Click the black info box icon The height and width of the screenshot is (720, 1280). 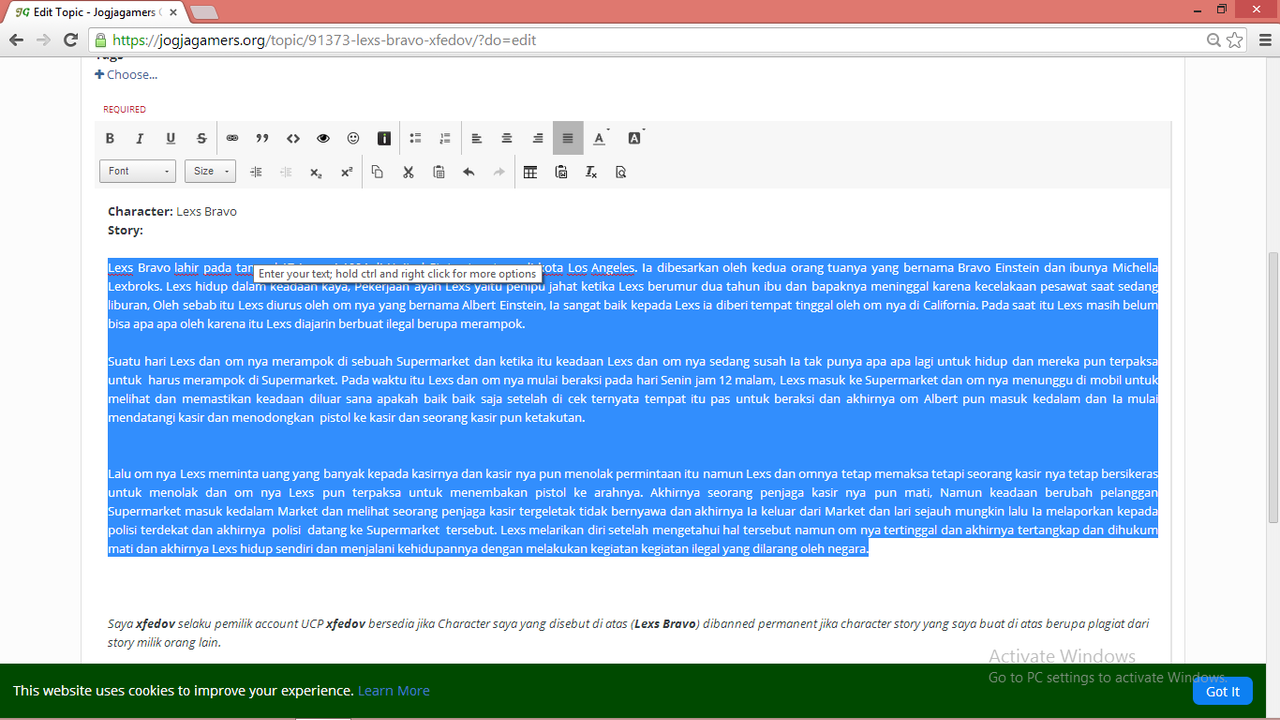point(384,138)
